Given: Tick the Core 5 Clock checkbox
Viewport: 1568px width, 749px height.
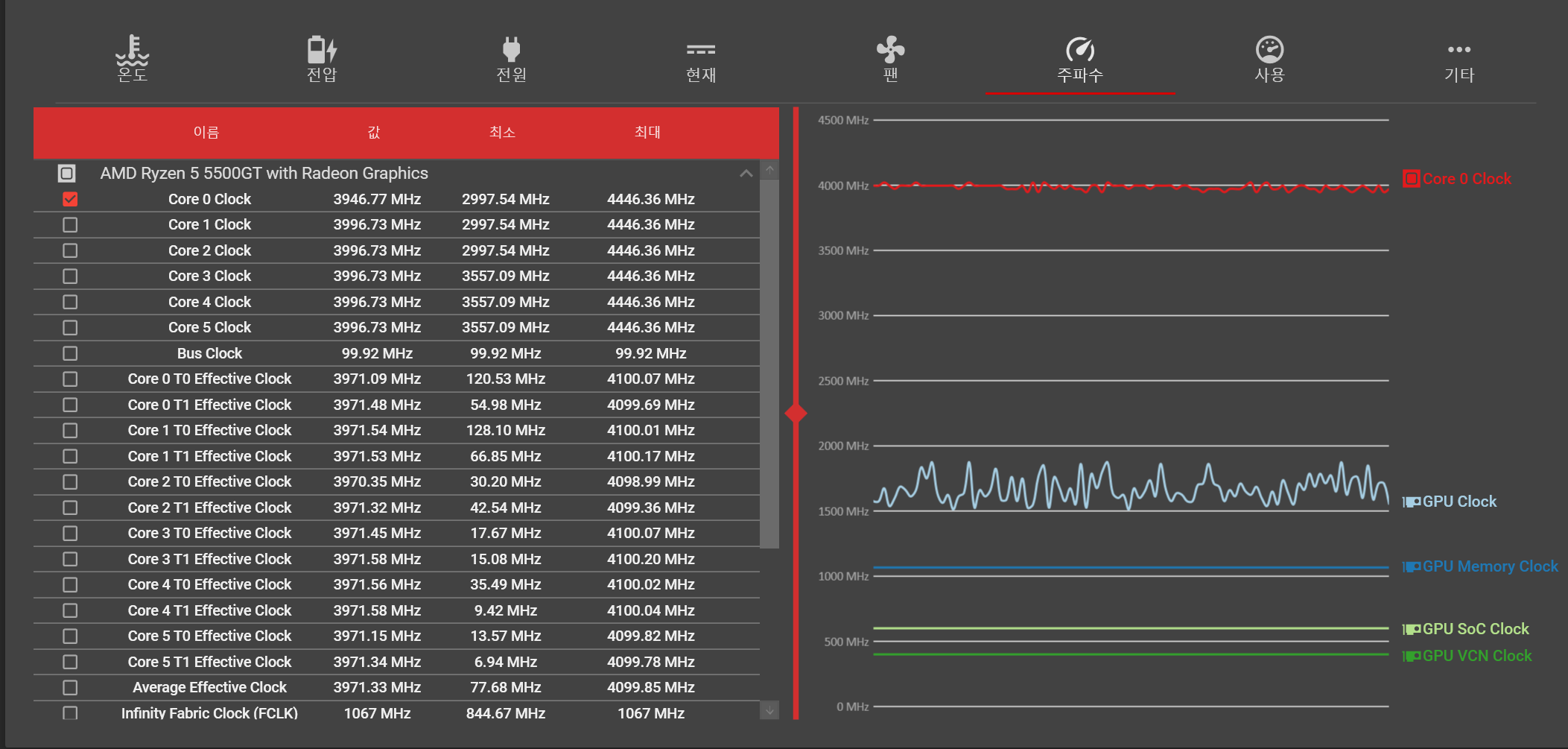Looking at the screenshot, I should pos(70,327).
